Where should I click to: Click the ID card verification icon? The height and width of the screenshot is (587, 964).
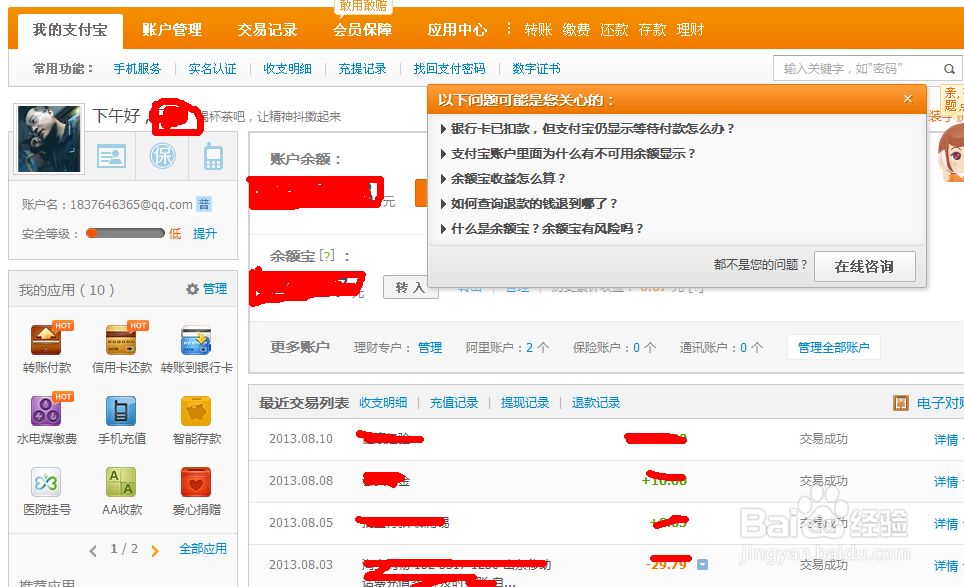[111, 156]
